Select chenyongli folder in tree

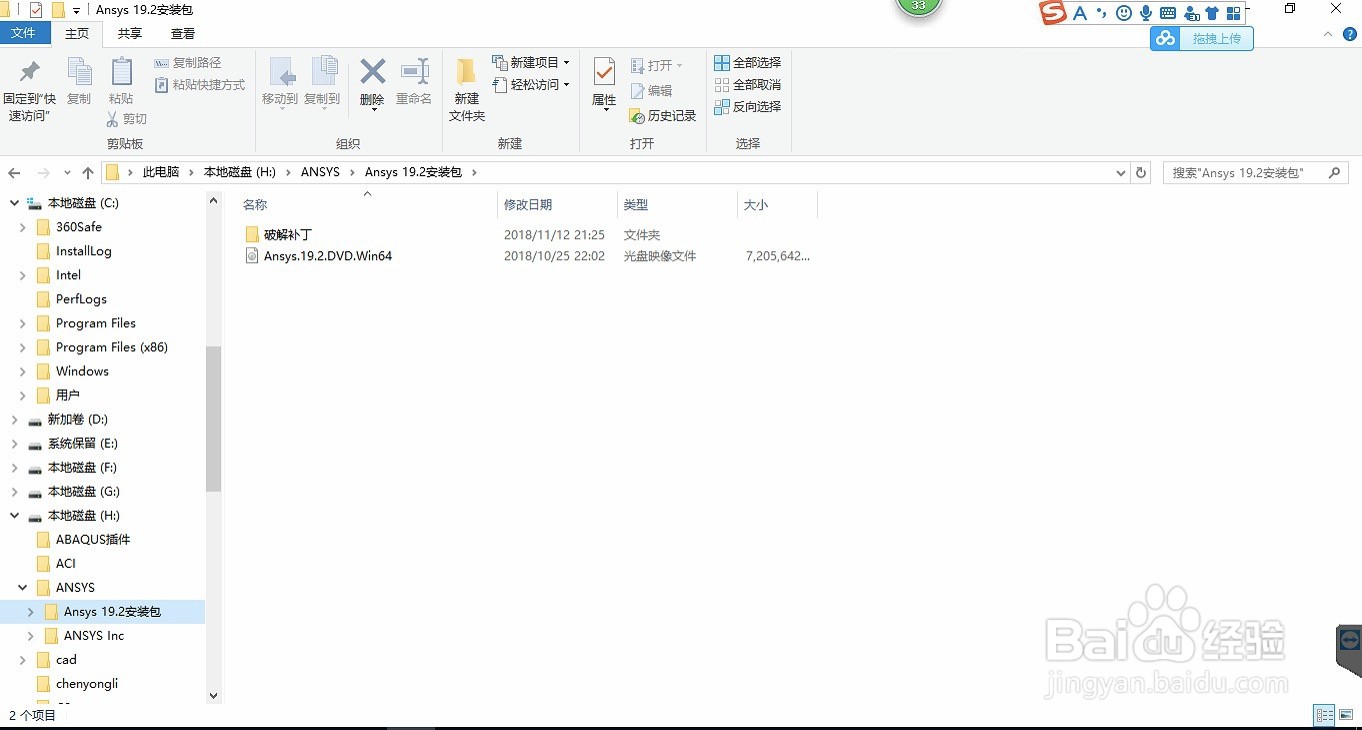pyautogui.click(x=87, y=684)
